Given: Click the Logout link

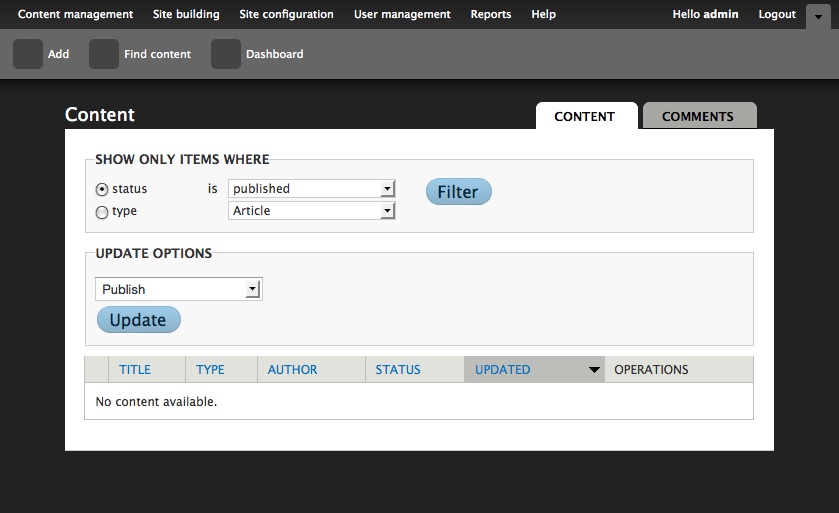Looking at the screenshot, I should click(777, 14).
